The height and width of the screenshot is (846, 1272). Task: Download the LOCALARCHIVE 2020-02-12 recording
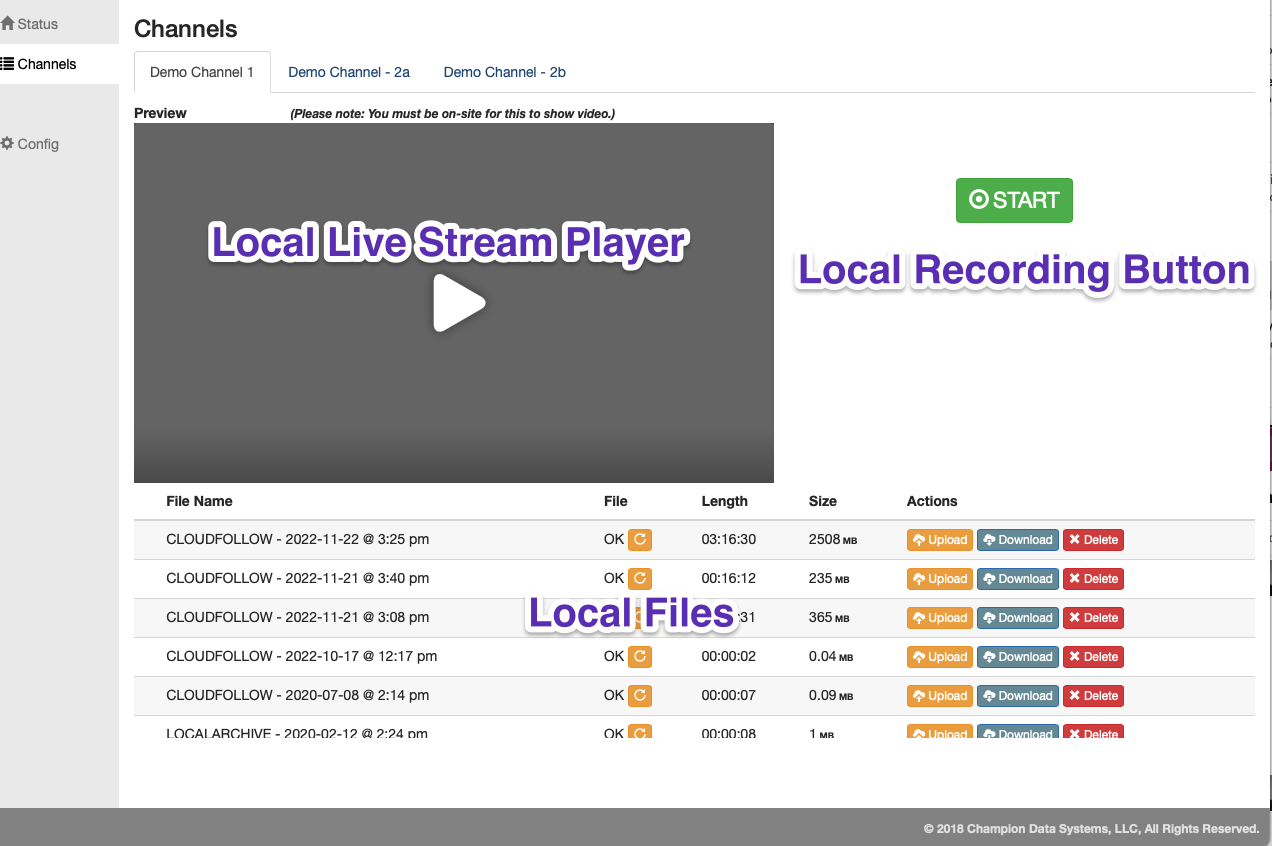click(x=1017, y=733)
